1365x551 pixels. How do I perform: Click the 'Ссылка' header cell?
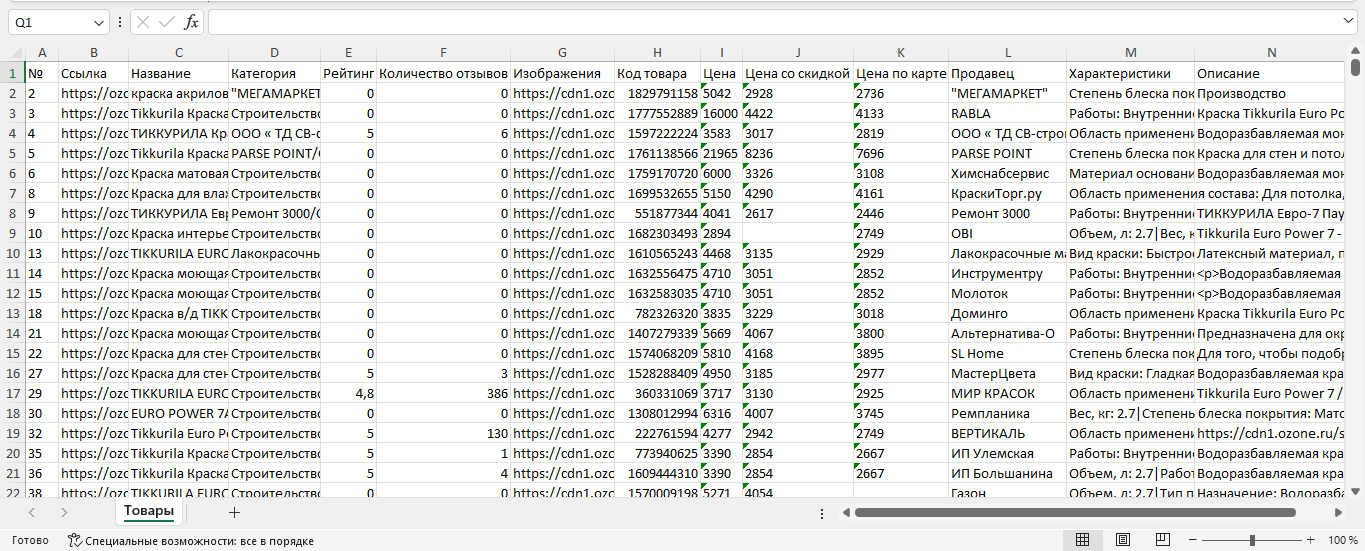point(94,73)
